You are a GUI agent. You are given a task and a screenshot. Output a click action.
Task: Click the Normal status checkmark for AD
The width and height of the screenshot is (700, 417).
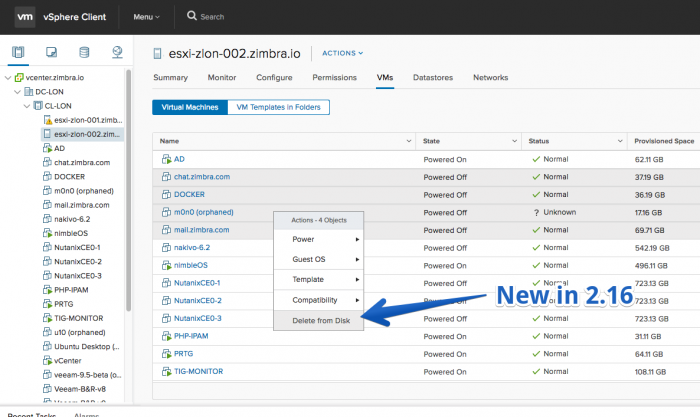[x=536, y=159]
